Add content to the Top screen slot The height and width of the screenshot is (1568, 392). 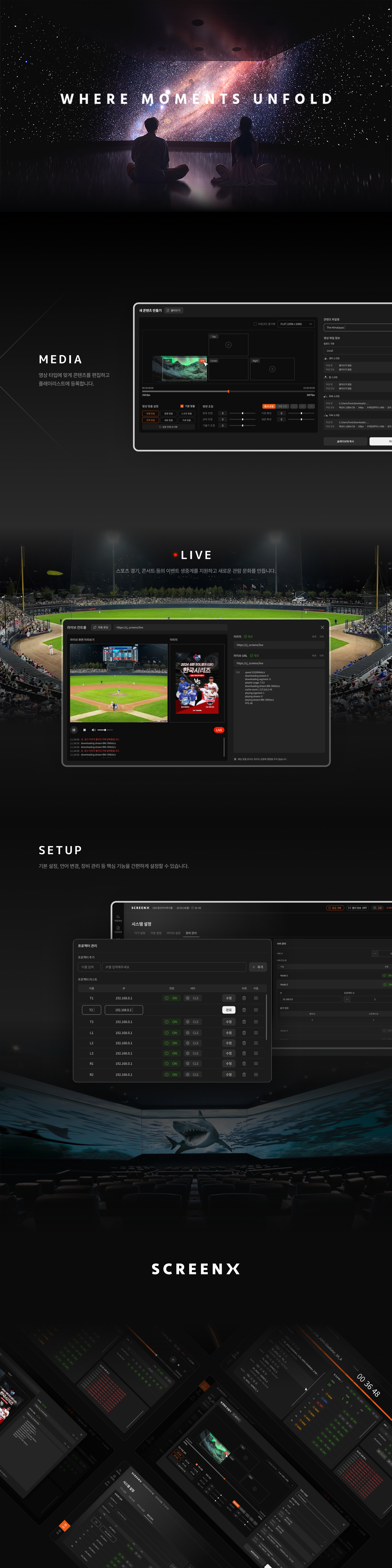pos(228,345)
